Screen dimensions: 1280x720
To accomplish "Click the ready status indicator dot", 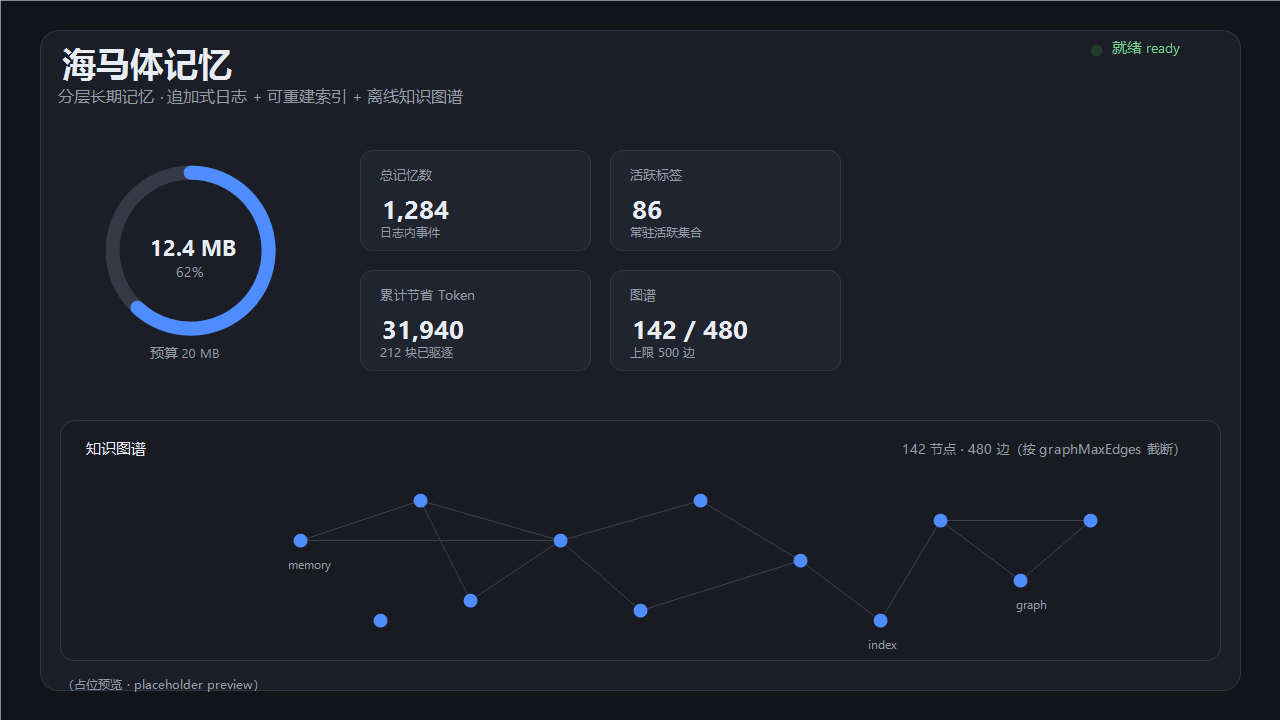I will [x=1097, y=49].
